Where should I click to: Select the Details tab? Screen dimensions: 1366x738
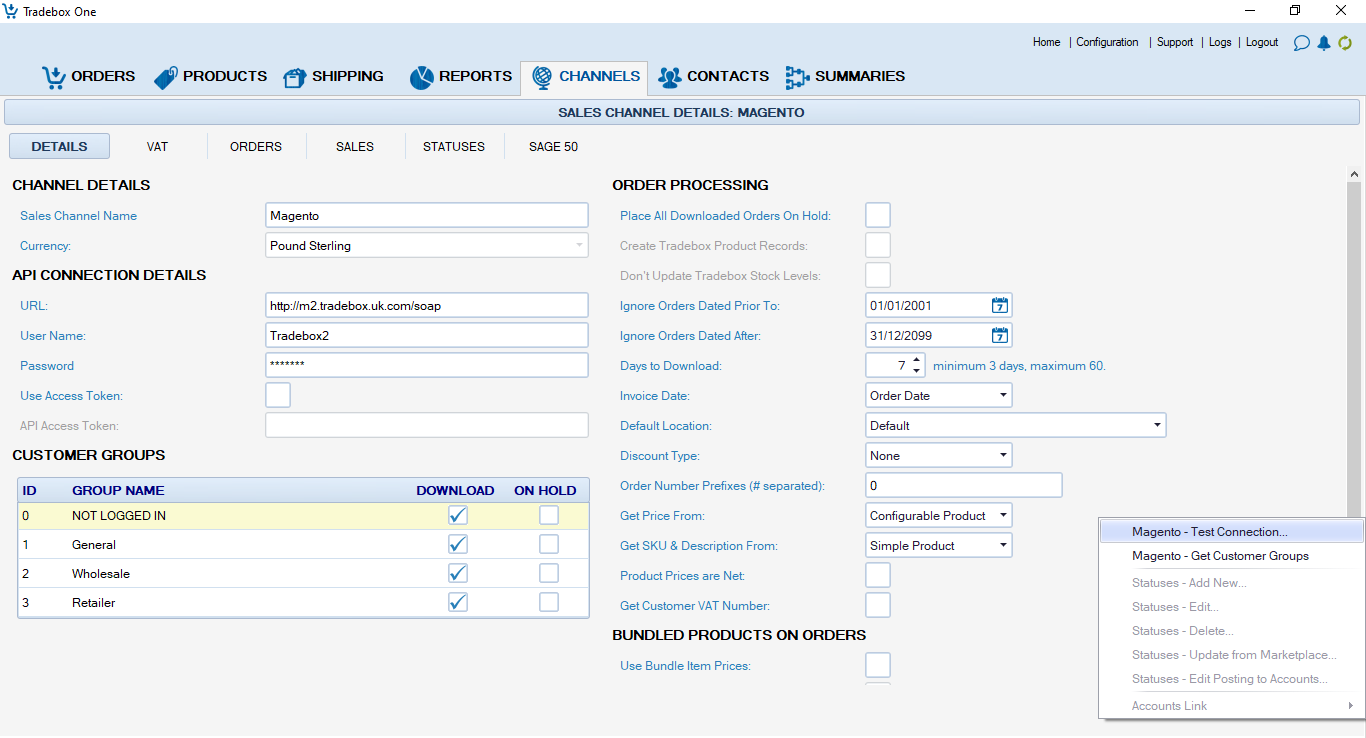pyautogui.click(x=59, y=146)
